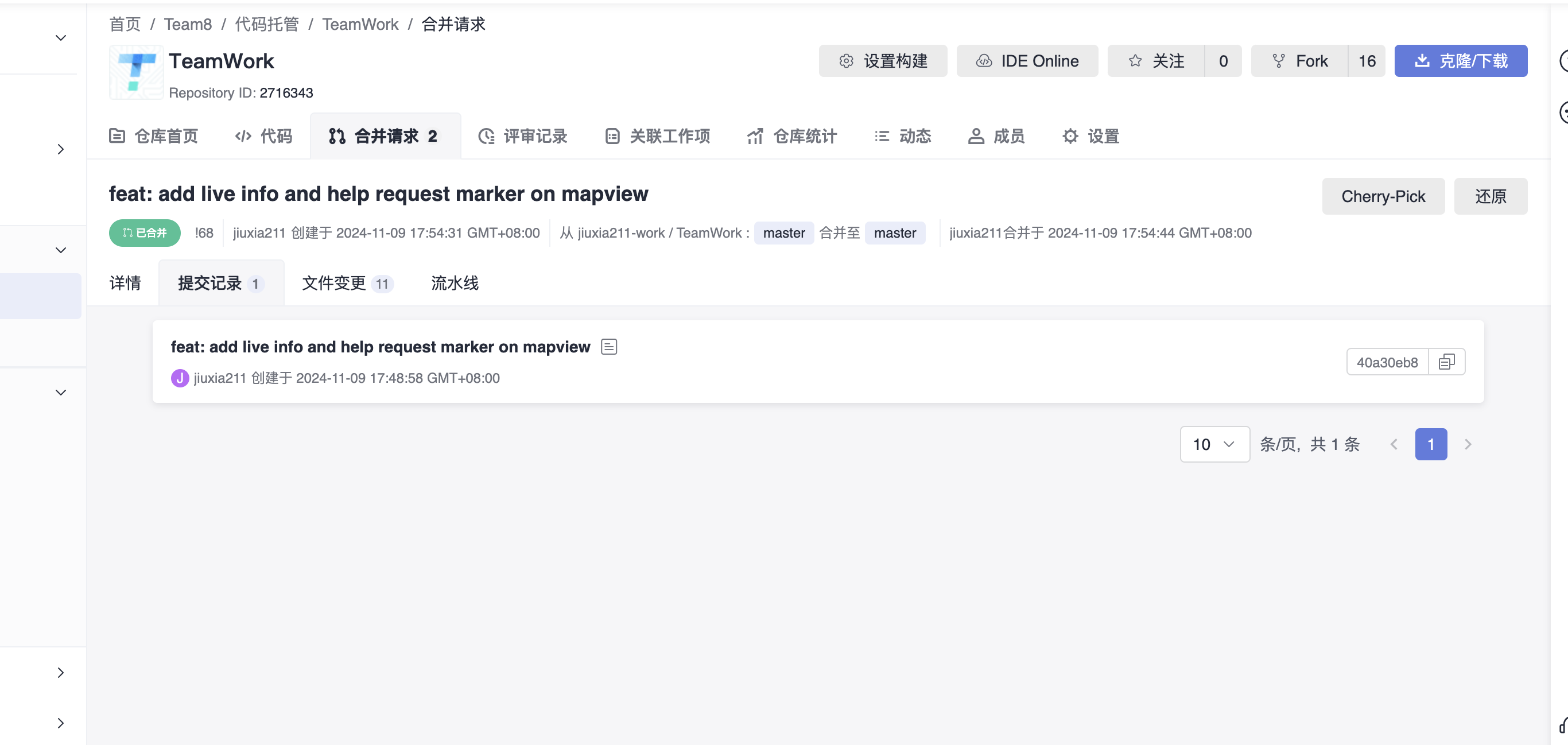
Task: Click the TeamWork repository logo
Action: coord(136,72)
